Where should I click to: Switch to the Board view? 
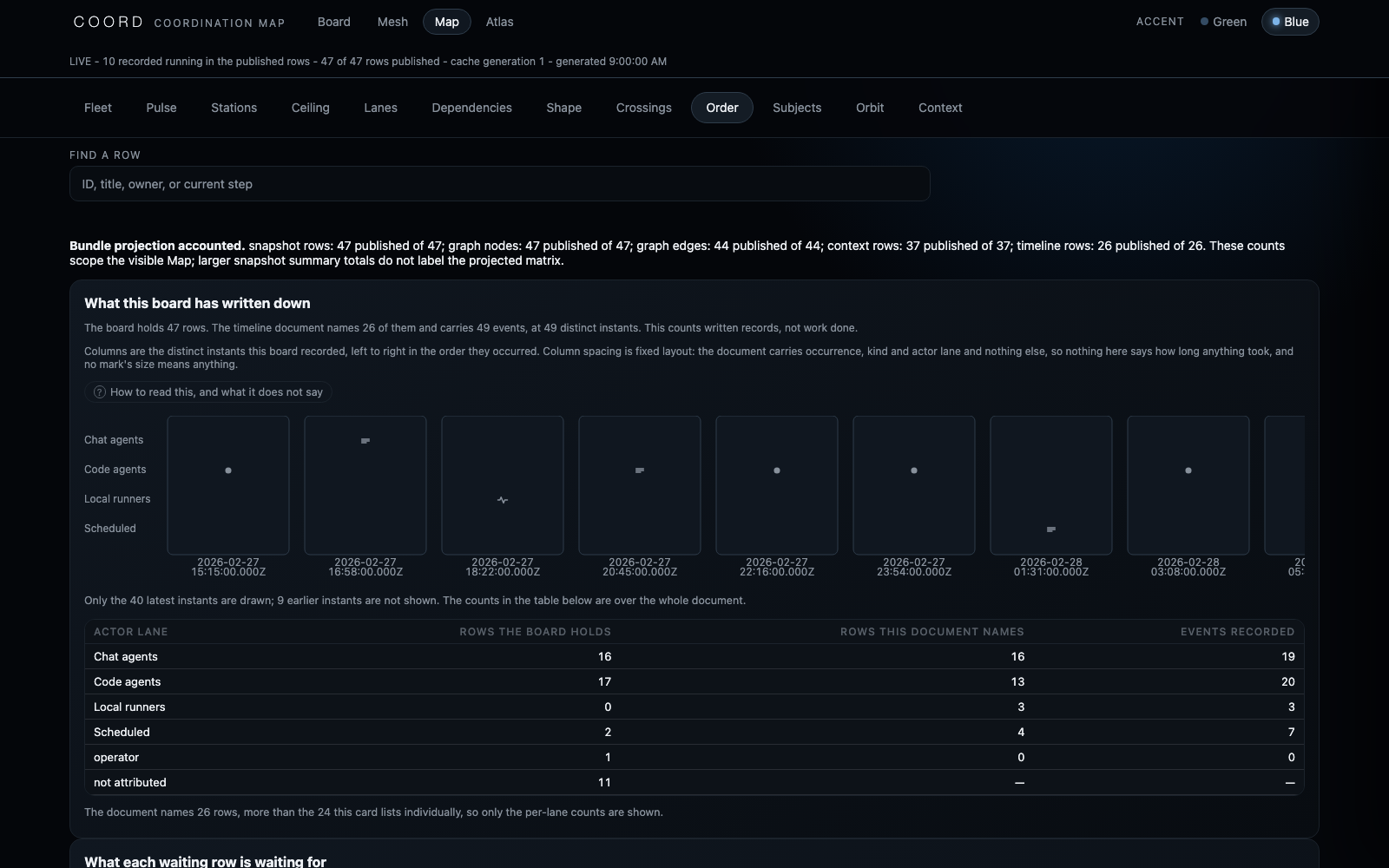coord(334,22)
